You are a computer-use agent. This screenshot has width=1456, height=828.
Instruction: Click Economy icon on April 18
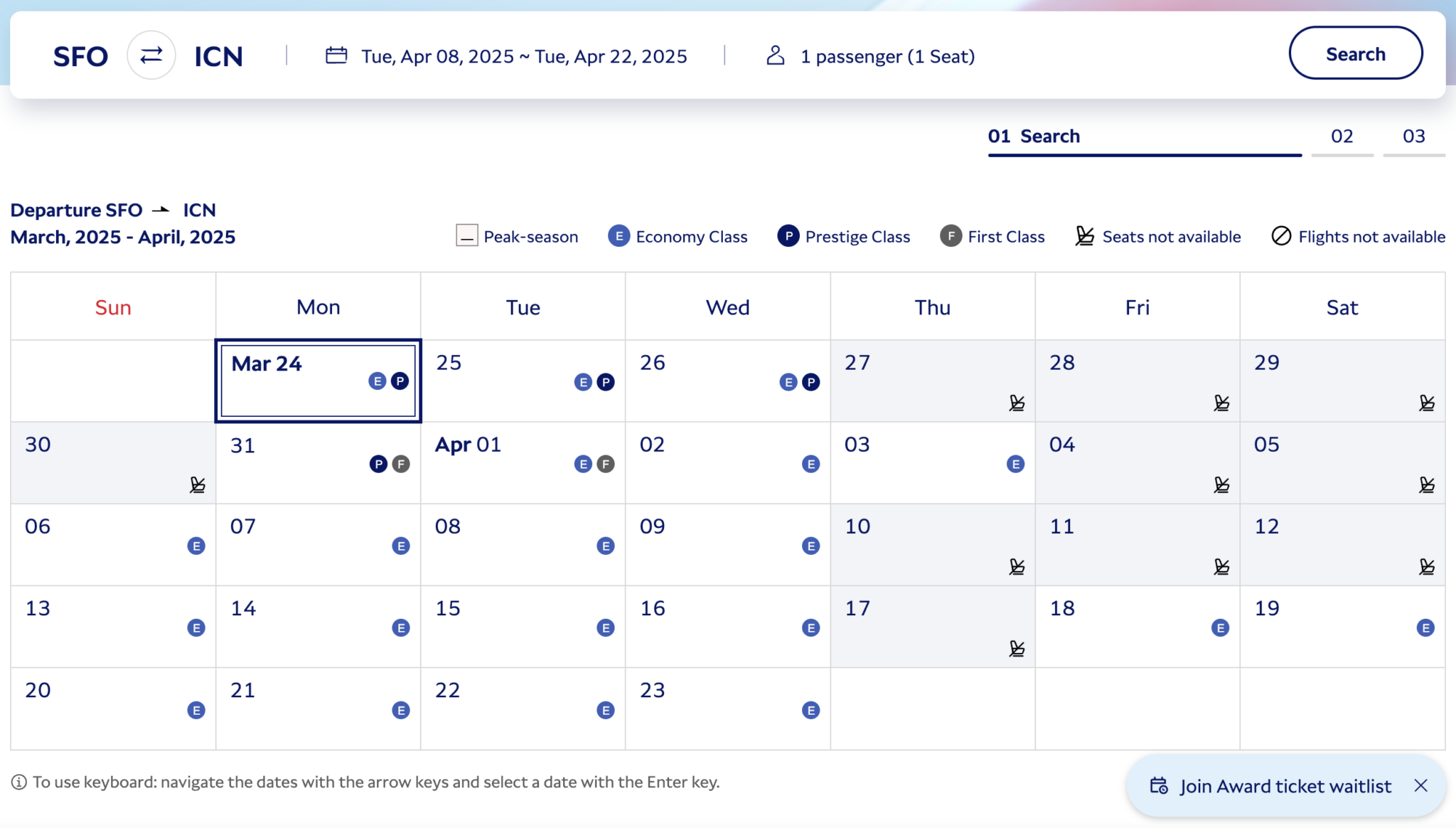pyautogui.click(x=1220, y=627)
